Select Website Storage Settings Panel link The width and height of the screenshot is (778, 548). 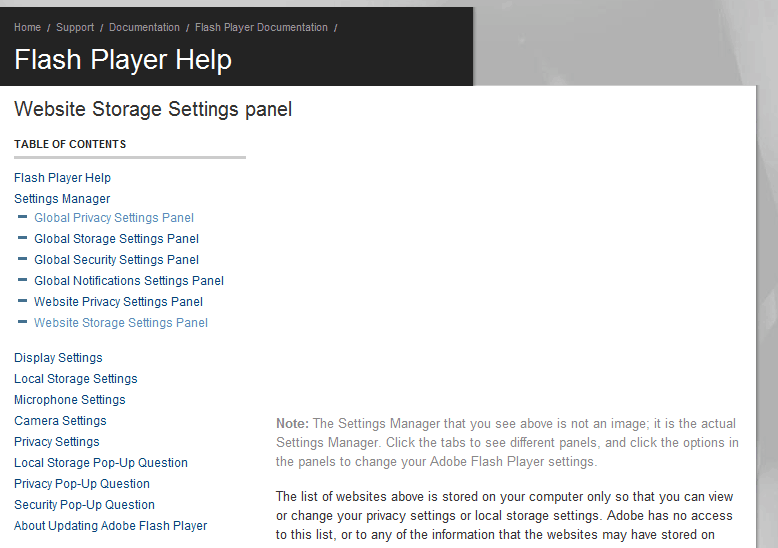point(121,323)
